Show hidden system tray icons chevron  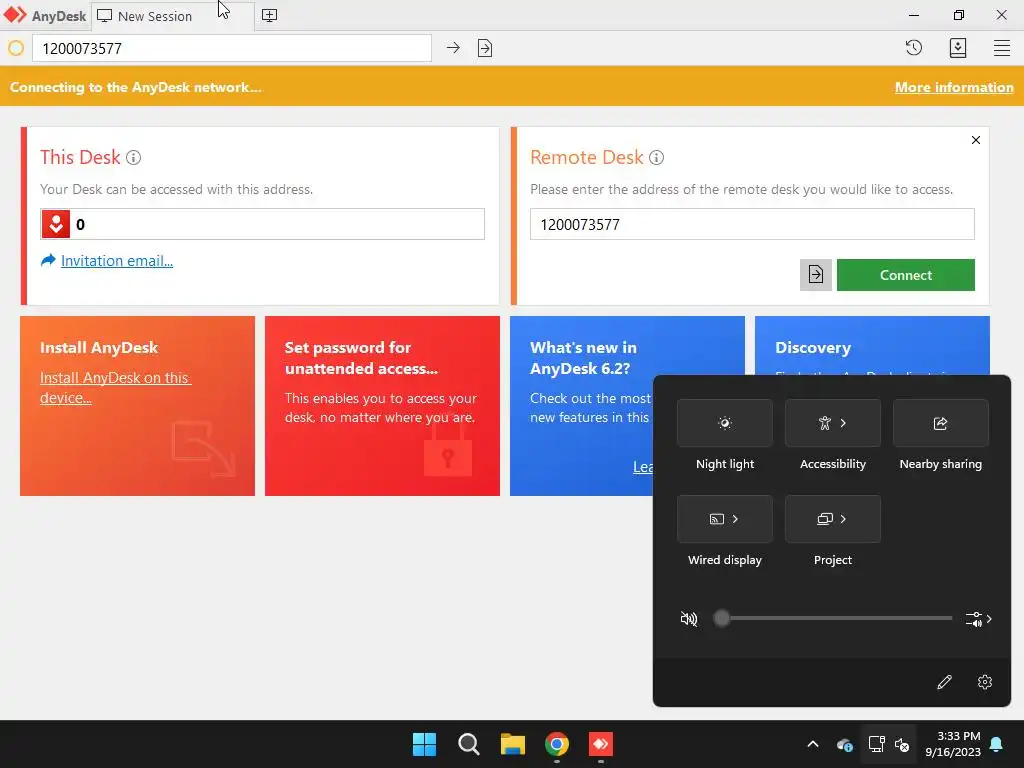(812, 744)
